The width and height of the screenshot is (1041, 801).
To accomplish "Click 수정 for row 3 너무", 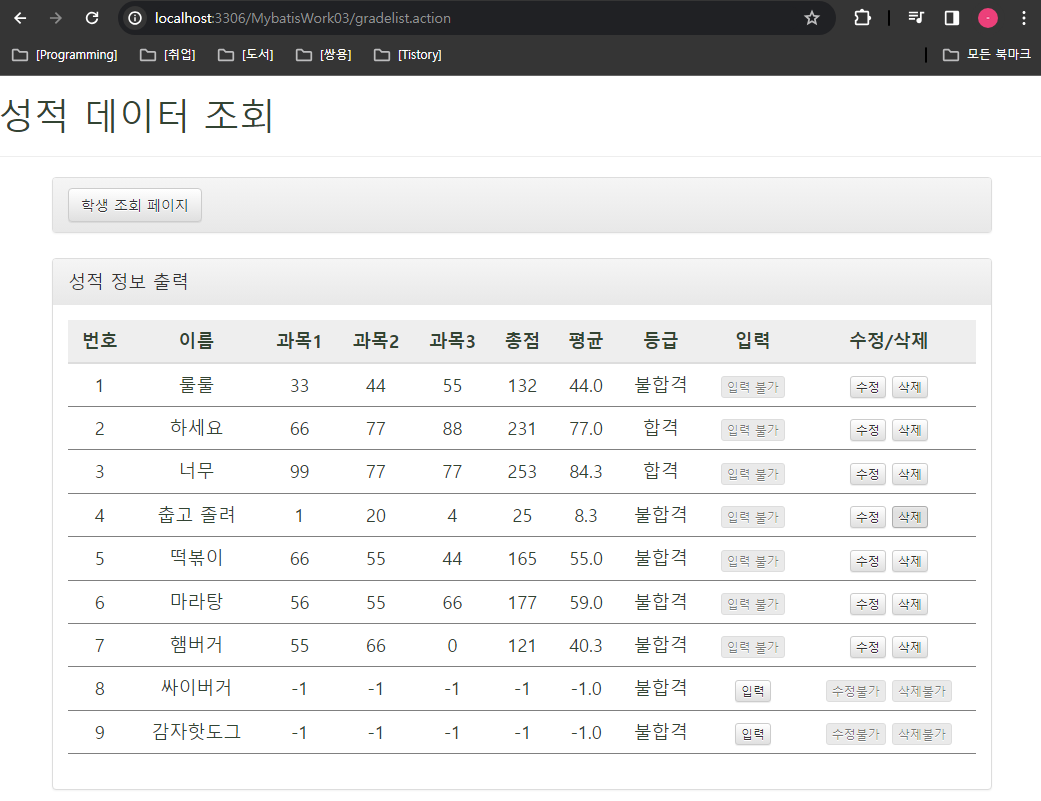I will 867,474.
